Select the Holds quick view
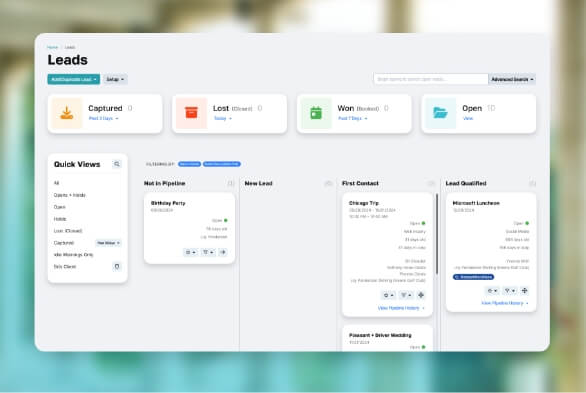This screenshot has width=586, height=393. pos(60,219)
